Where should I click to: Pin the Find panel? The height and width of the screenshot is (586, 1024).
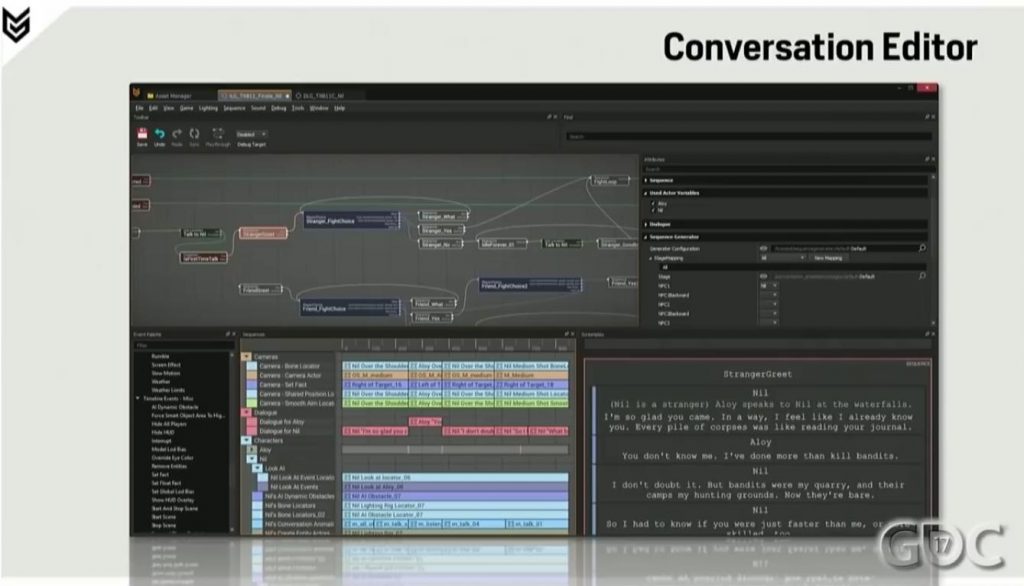tap(927, 117)
